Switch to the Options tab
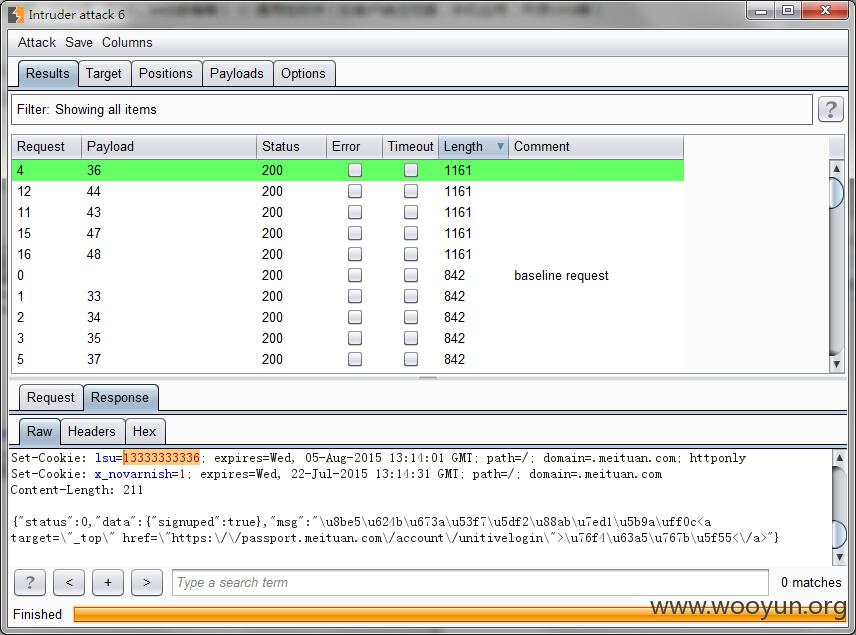 [x=304, y=73]
